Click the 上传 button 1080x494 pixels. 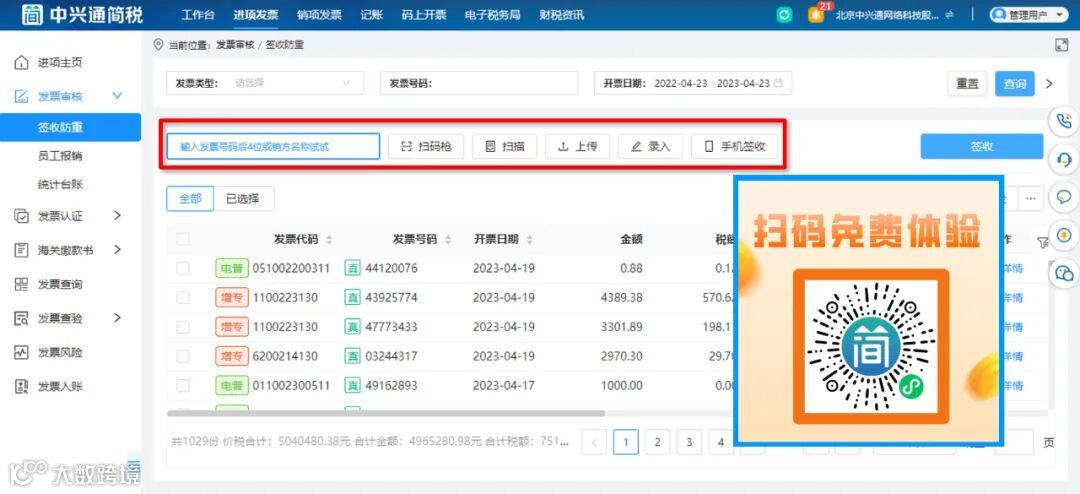pos(577,146)
